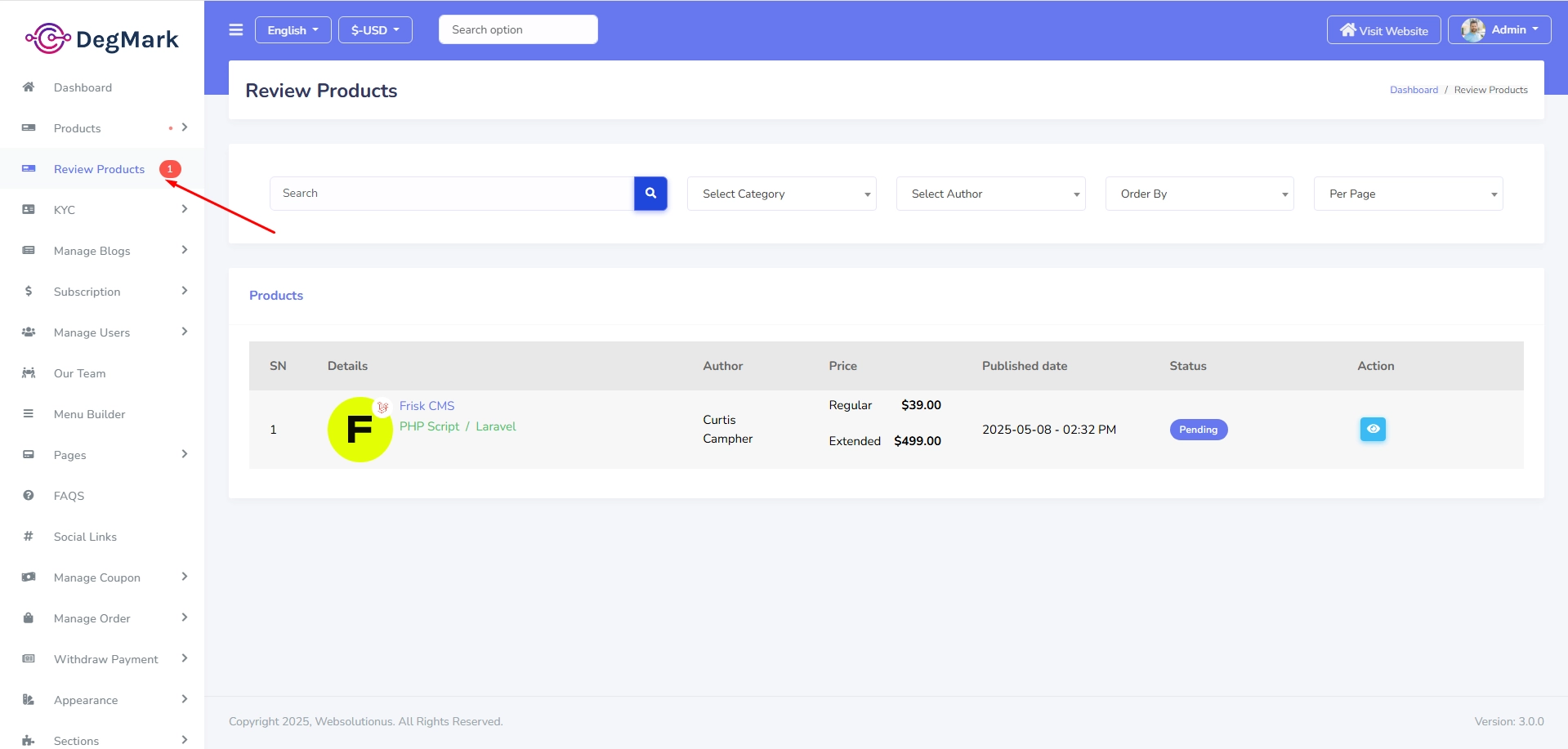Click the FAQS question mark icon
Viewport: 1568px width, 749px height.
click(29, 495)
